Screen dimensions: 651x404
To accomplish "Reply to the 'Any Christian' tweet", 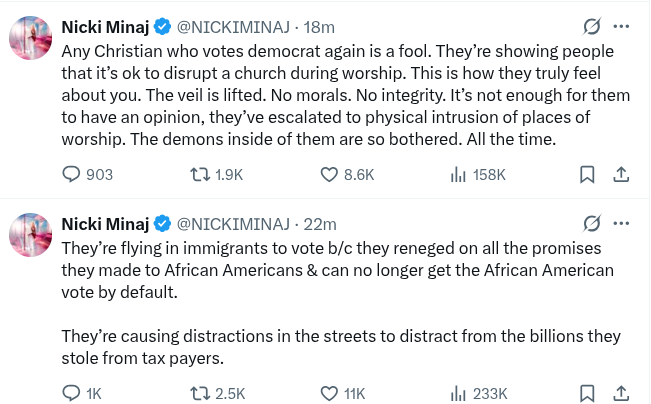I will pos(72,175).
